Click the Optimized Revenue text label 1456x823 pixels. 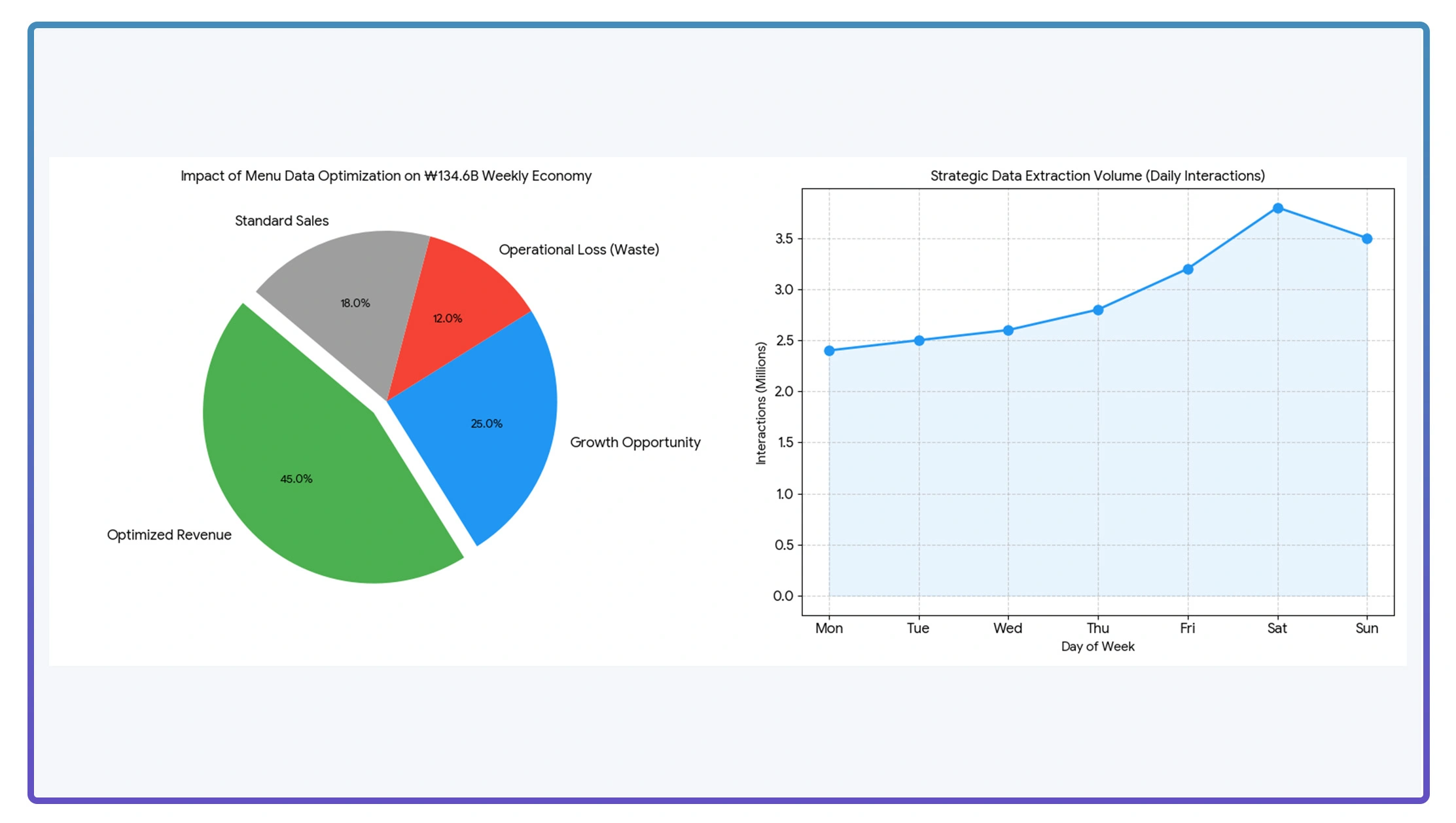169,535
